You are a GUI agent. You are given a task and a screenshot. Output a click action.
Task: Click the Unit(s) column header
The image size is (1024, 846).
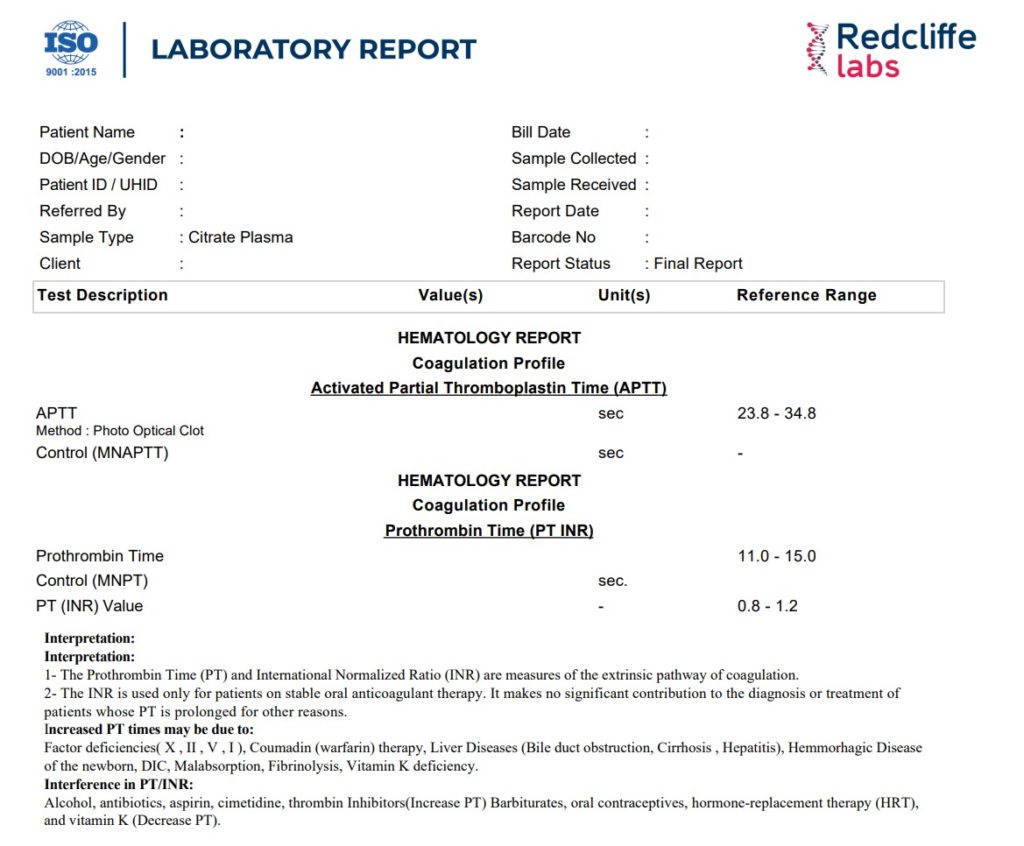(x=624, y=295)
